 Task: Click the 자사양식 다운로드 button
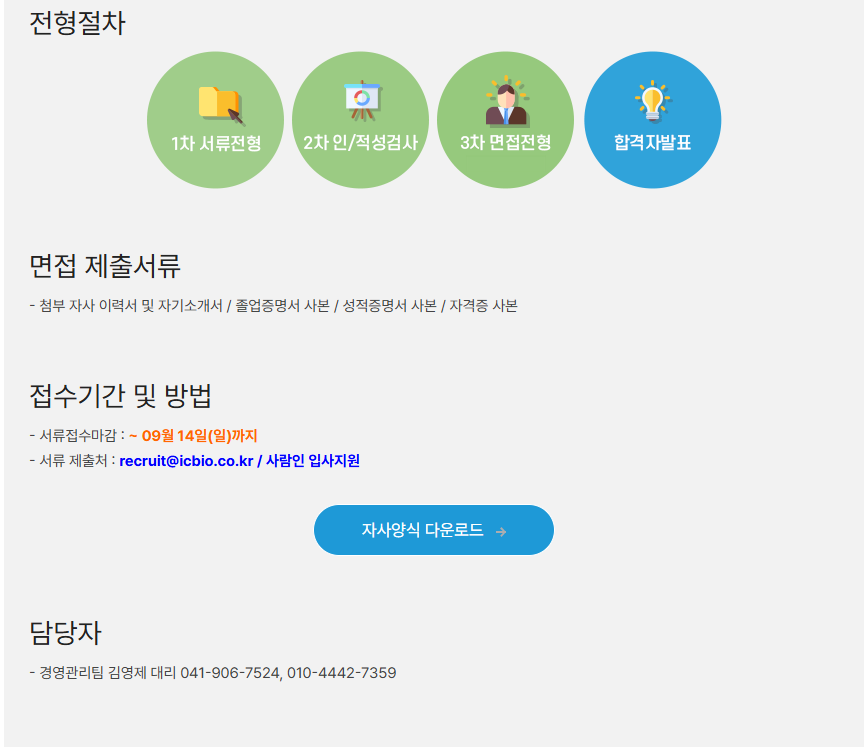(434, 530)
